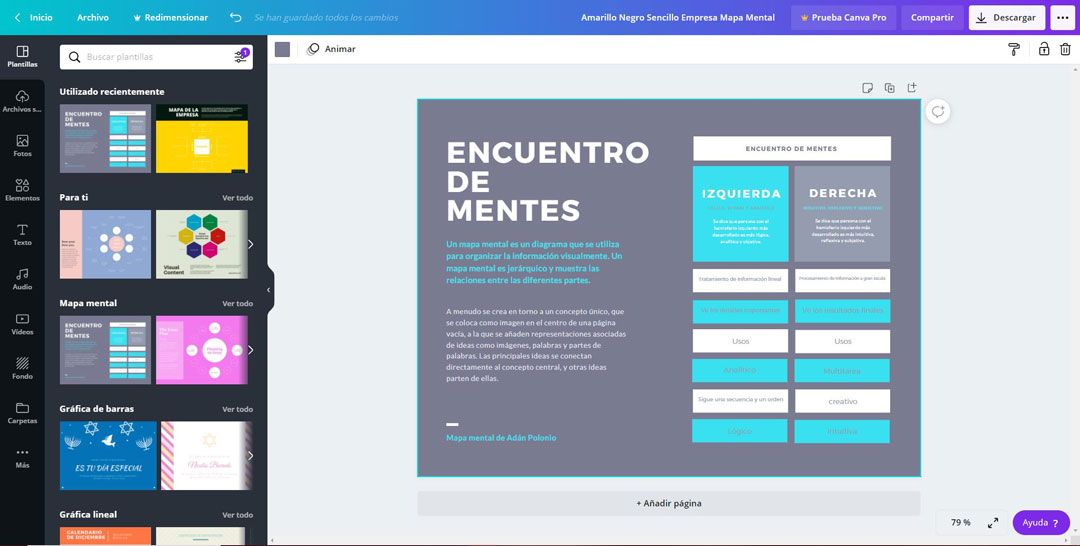Click the duplicate page icon
The width and height of the screenshot is (1080, 546).
pyautogui.click(x=890, y=87)
